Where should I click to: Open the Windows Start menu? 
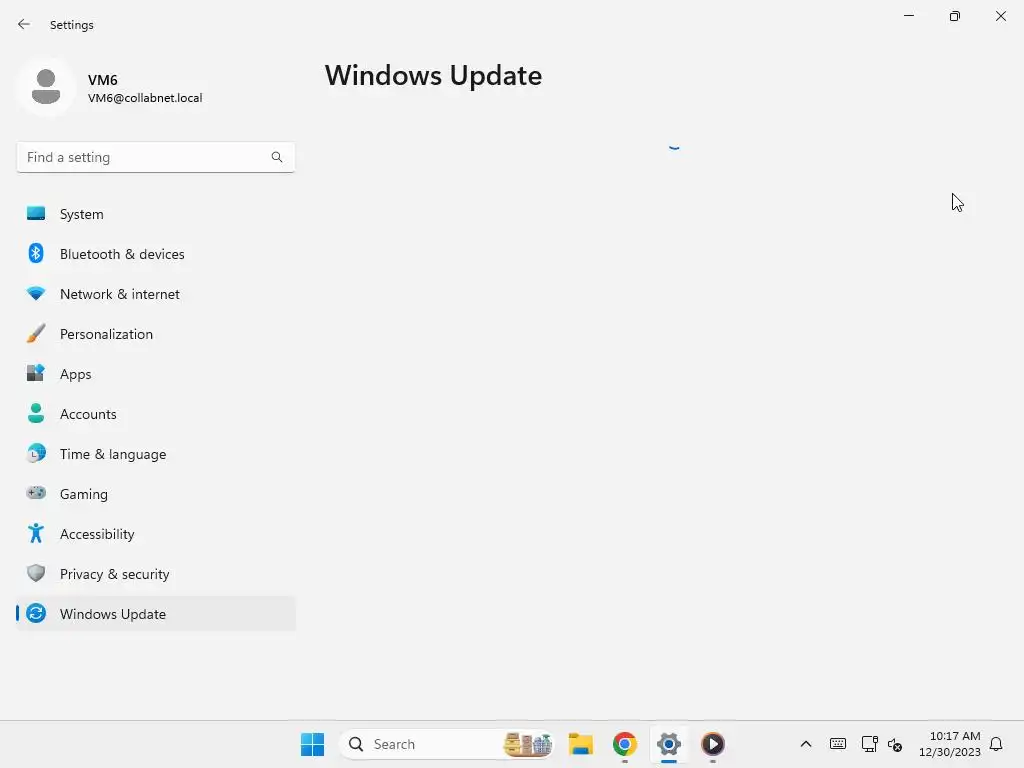pyautogui.click(x=312, y=744)
